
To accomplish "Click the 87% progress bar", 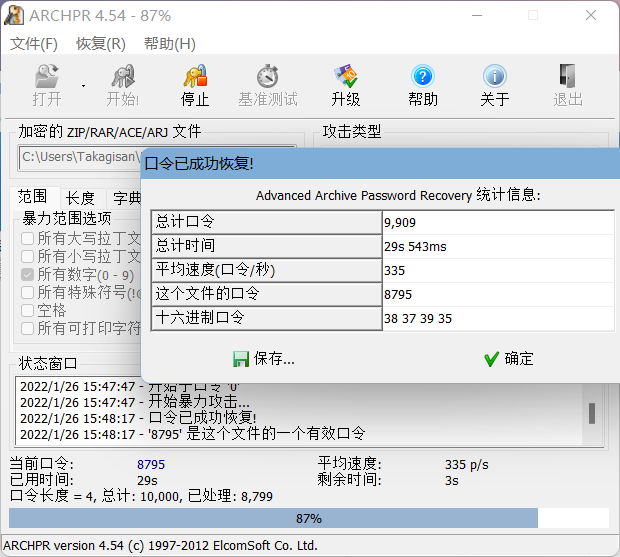I will [309, 518].
